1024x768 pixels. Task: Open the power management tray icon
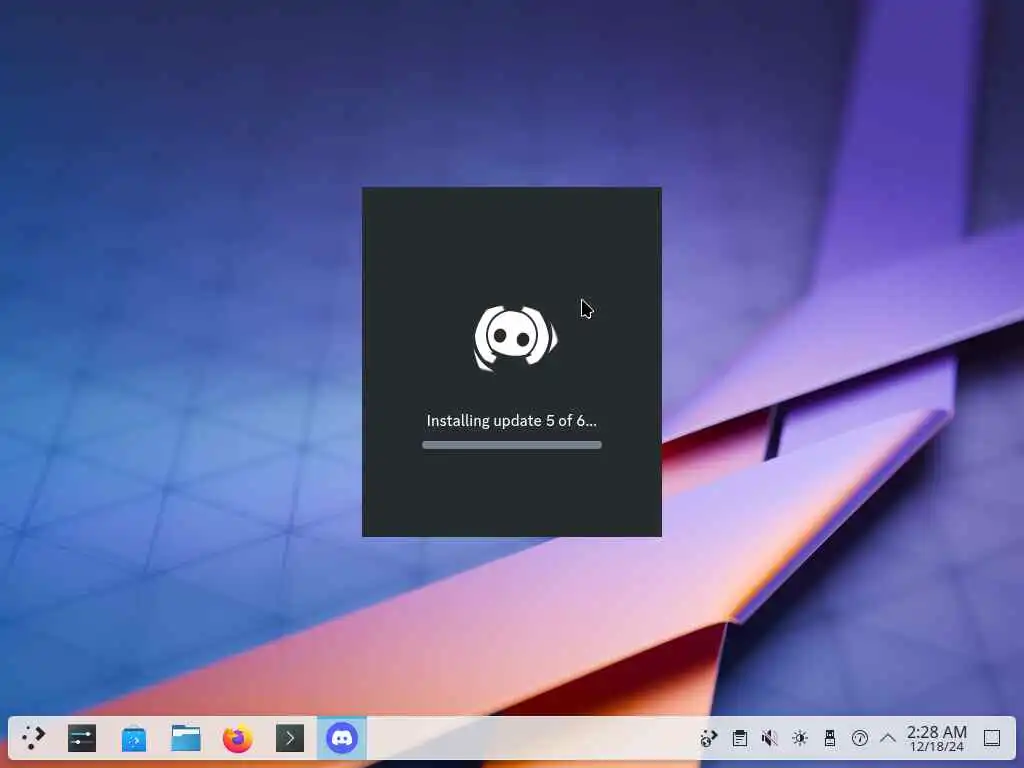[860, 739]
